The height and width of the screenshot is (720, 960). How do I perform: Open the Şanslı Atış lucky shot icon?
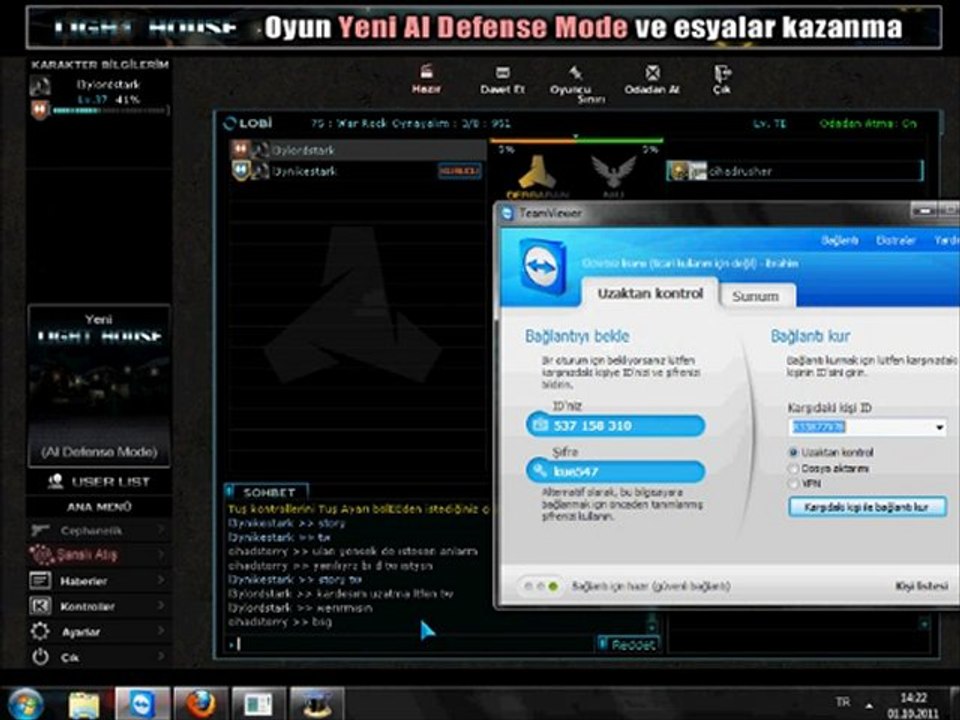tap(42, 554)
